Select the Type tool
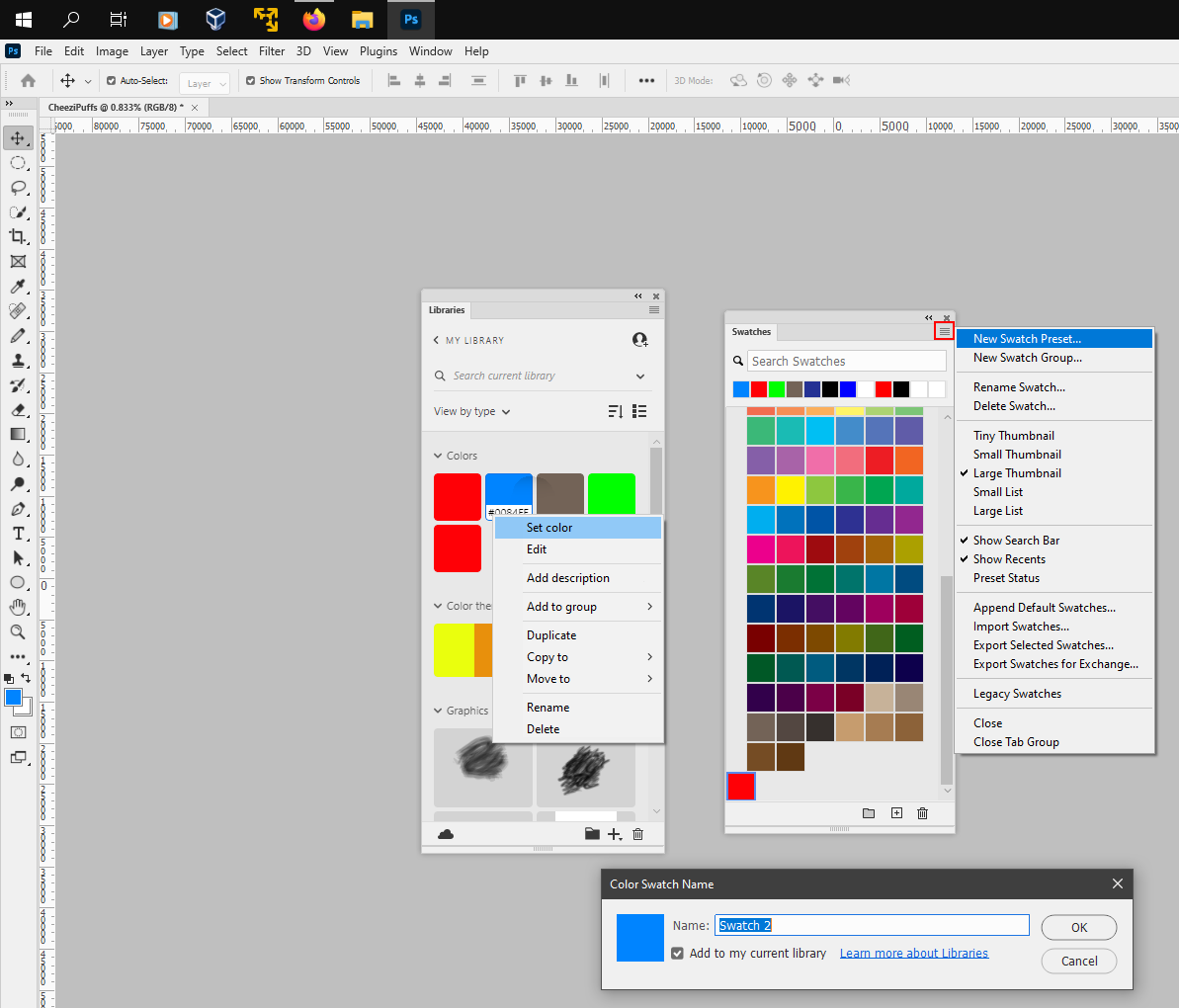1179x1008 pixels. (17, 533)
